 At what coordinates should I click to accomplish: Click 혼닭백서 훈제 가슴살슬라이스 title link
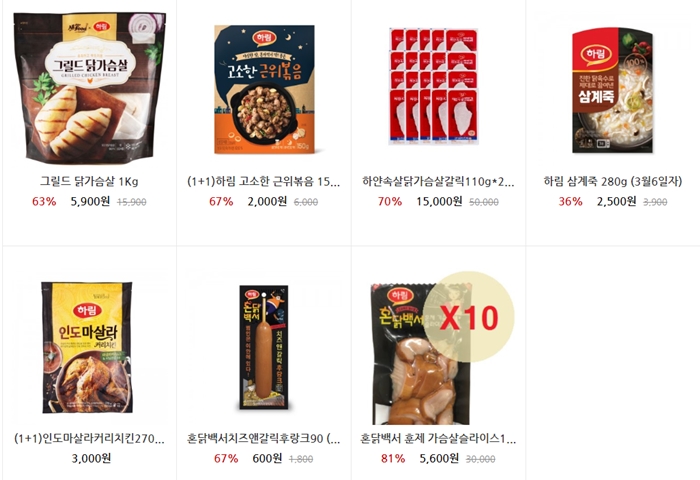pos(438,438)
